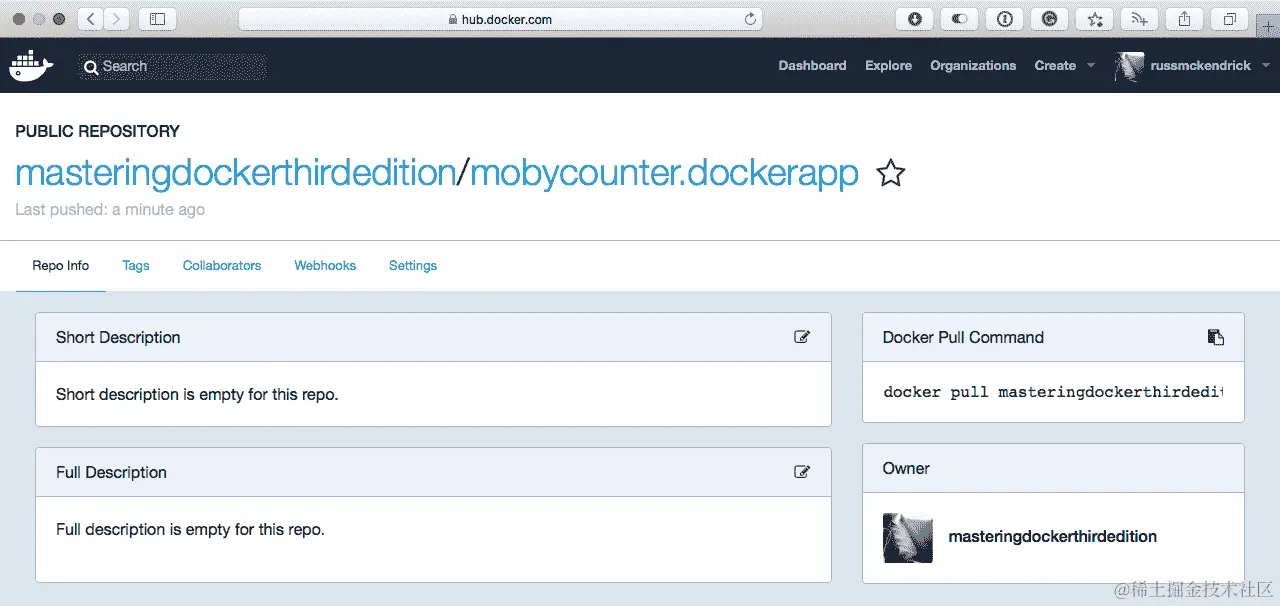Click the toggle-switch extension icon
The height and width of the screenshot is (606, 1280).
[x=959, y=19]
